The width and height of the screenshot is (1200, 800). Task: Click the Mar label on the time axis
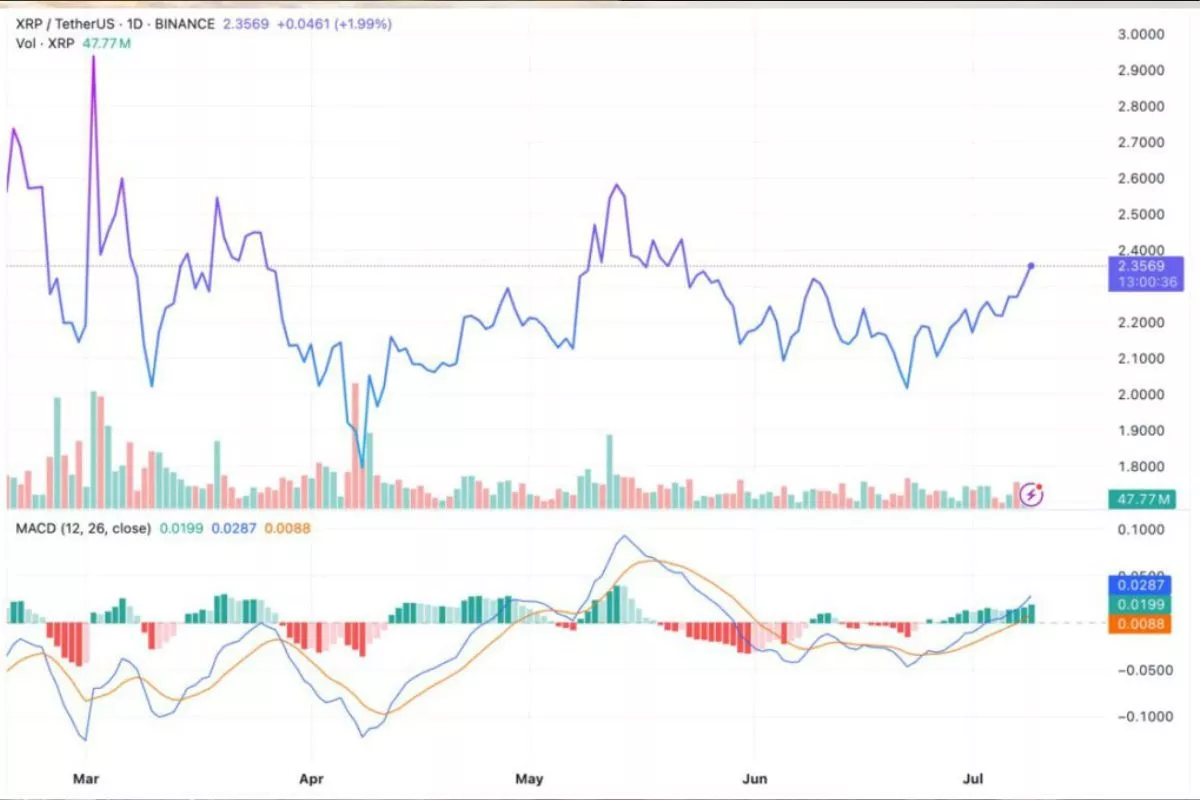click(x=87, y=777)
